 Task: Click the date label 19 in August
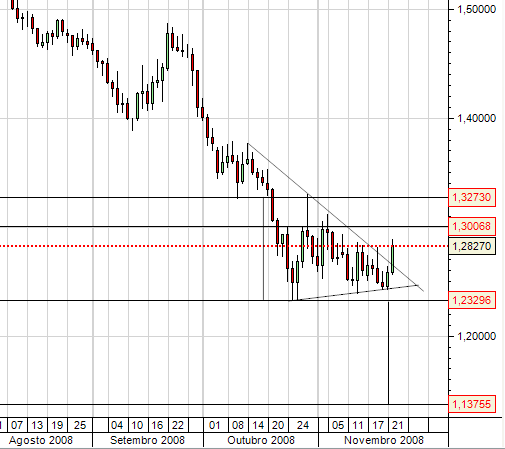point(57,425)
